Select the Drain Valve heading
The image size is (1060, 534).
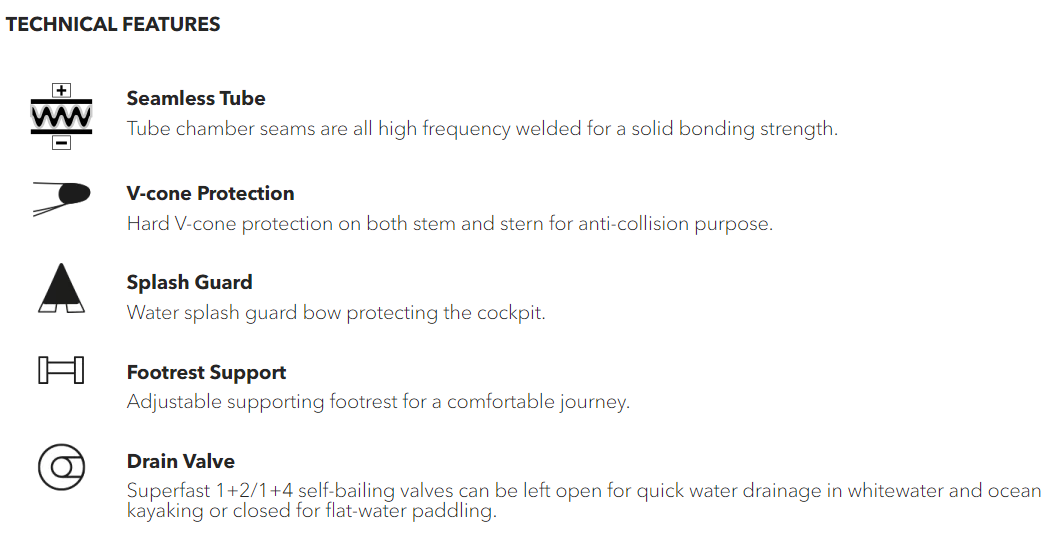181,462
